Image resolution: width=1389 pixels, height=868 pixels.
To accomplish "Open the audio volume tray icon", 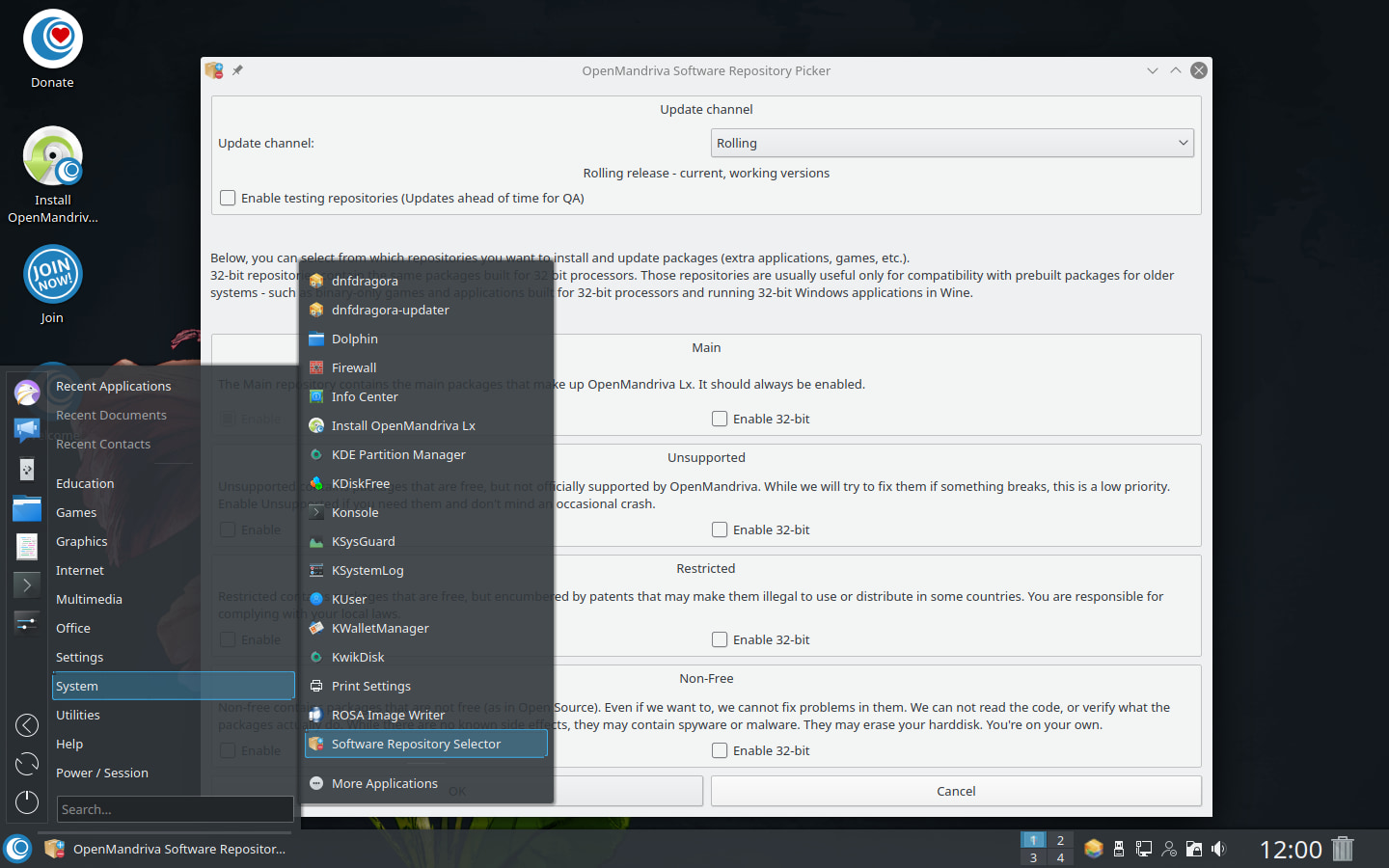I will click(1219, 849).
